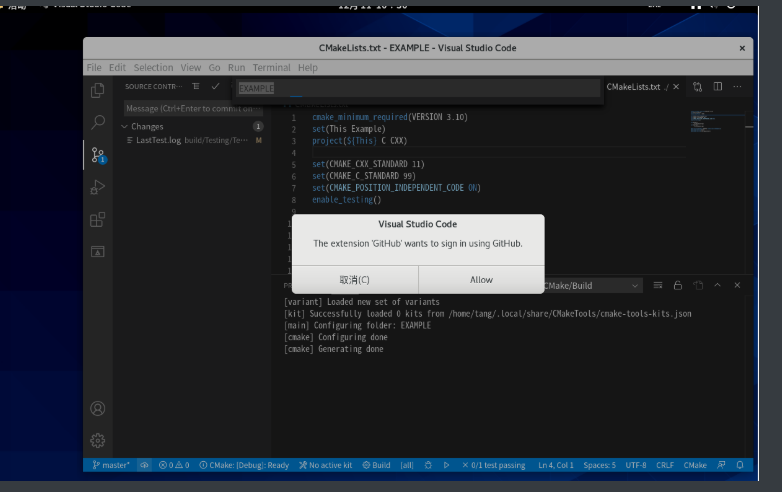The height and width of the screenshot is (492, 782).
Task: Change the [all] build target
Action: tap(407, 465)
